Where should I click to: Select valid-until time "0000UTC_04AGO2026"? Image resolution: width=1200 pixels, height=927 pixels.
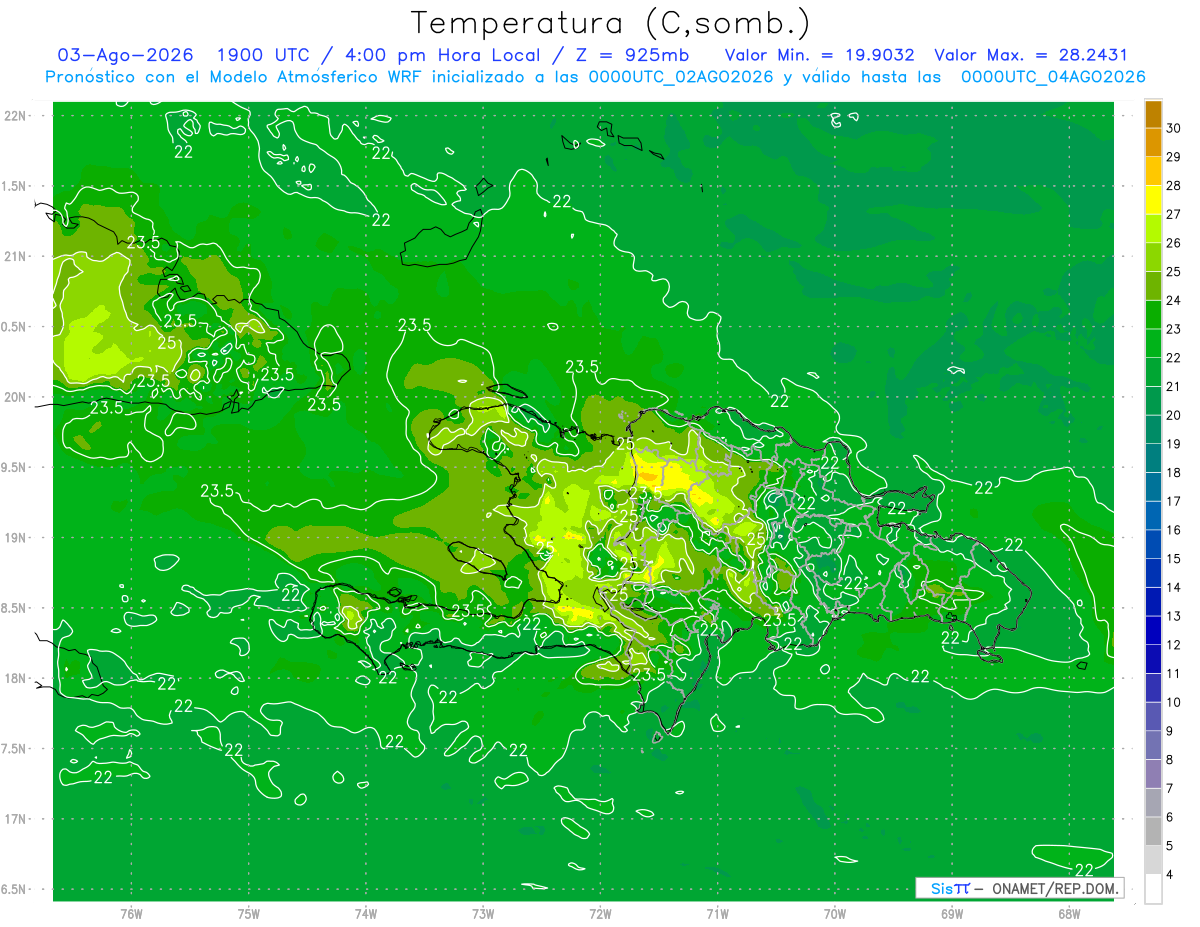(x=1053, y=77)
